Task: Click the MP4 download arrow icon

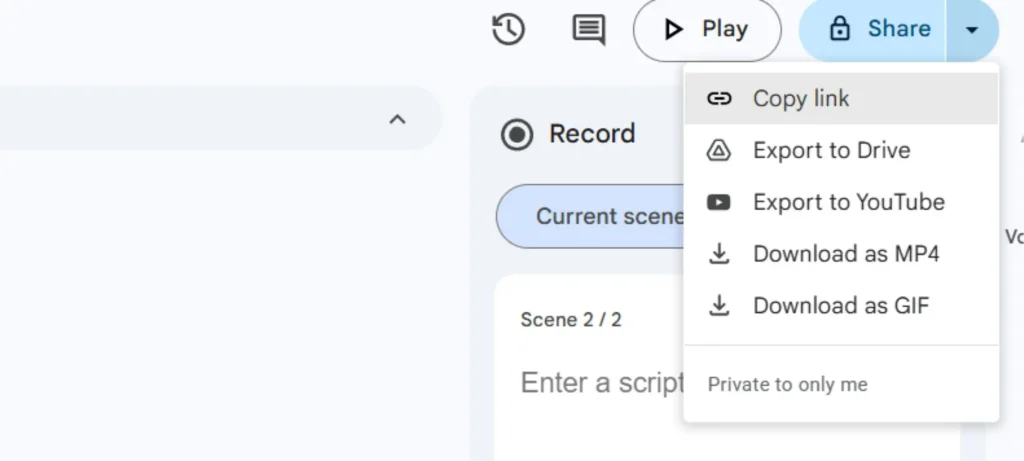Action: pos(719,254)
